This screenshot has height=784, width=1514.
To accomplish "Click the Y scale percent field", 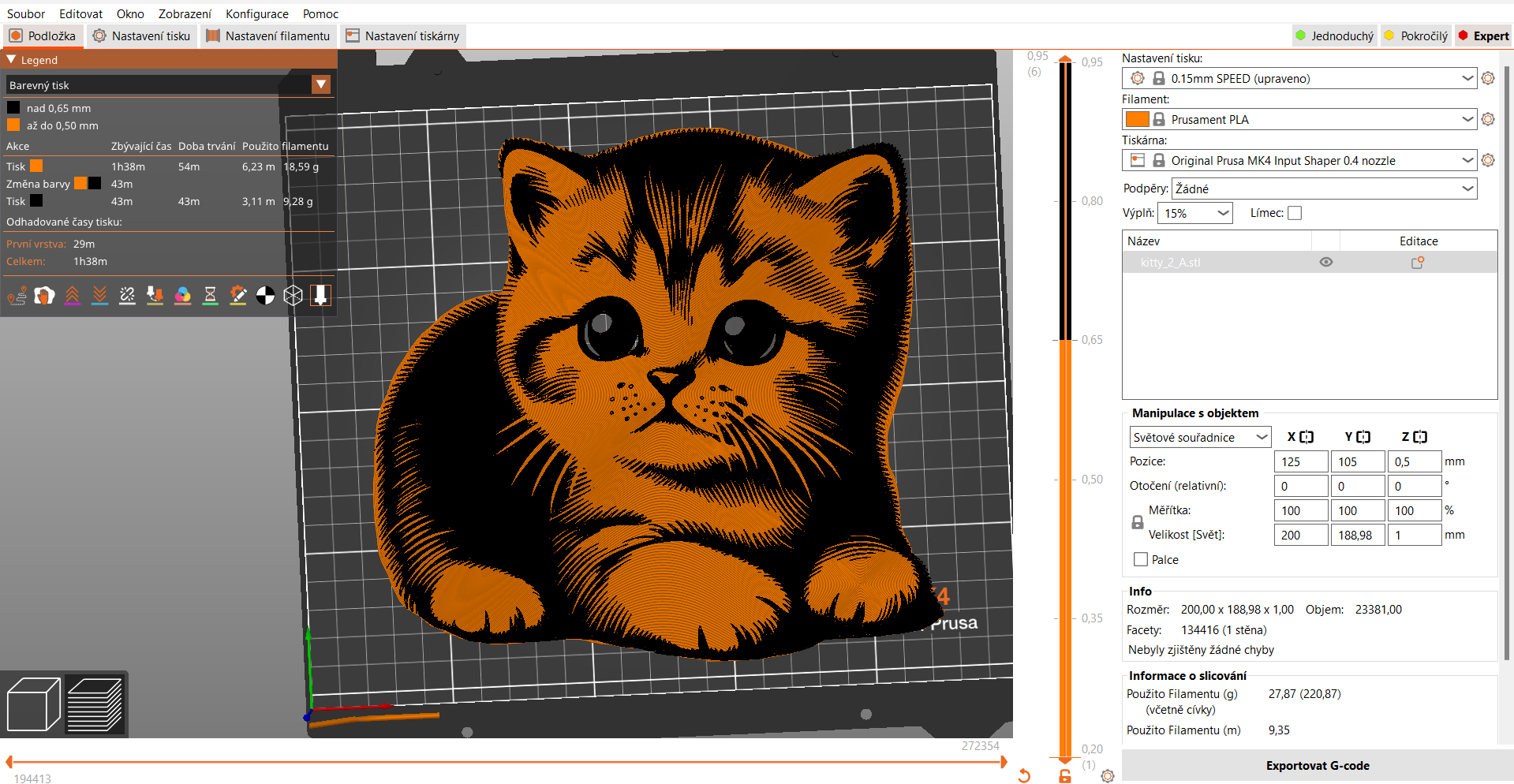I will pyautogui.click(x=1357, y=510).
